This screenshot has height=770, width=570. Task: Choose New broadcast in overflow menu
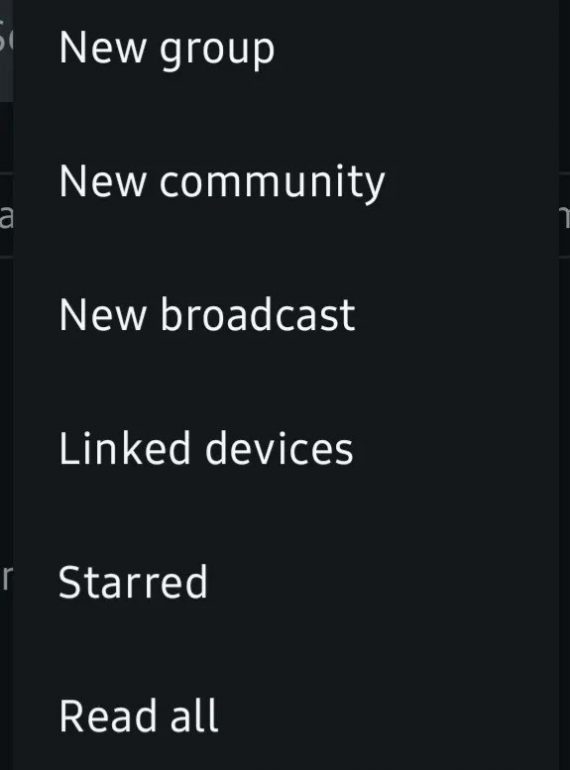[286, 316]
